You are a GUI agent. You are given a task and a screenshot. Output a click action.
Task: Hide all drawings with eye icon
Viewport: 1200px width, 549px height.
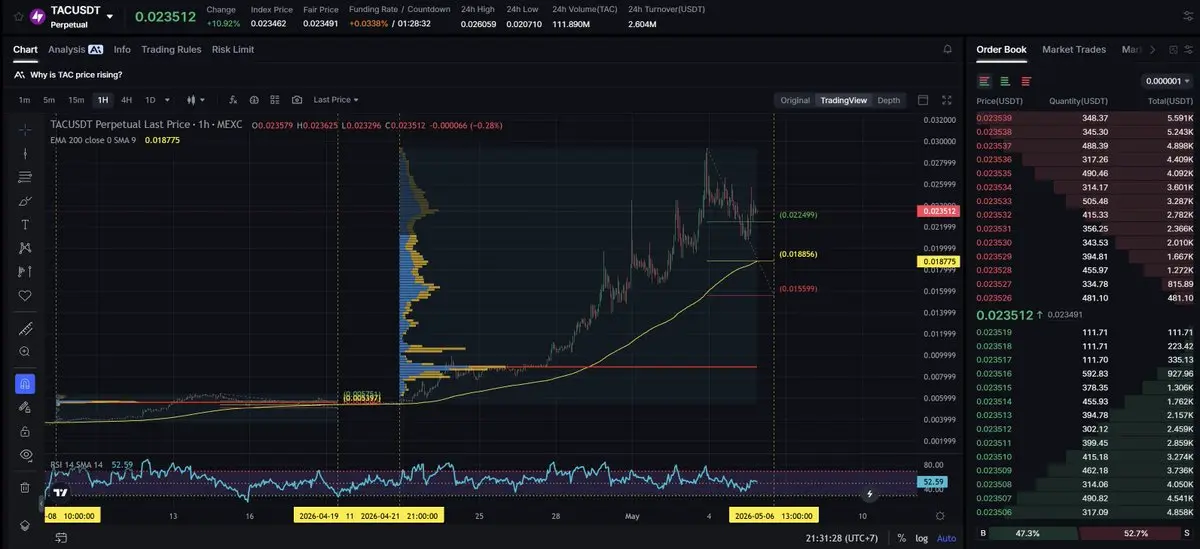tap(25, 454)
